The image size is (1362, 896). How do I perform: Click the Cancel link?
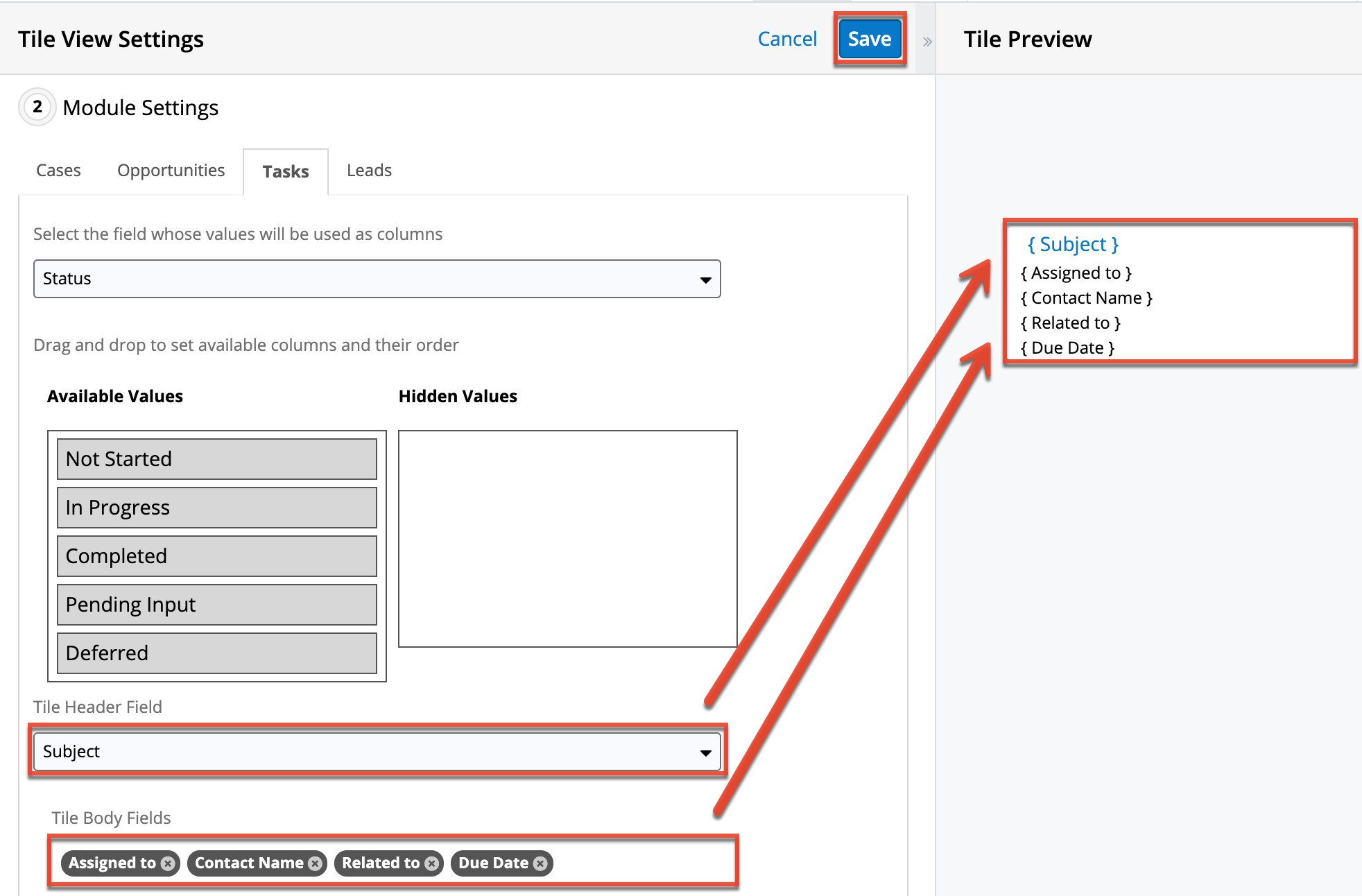click(x=787, y=39)
